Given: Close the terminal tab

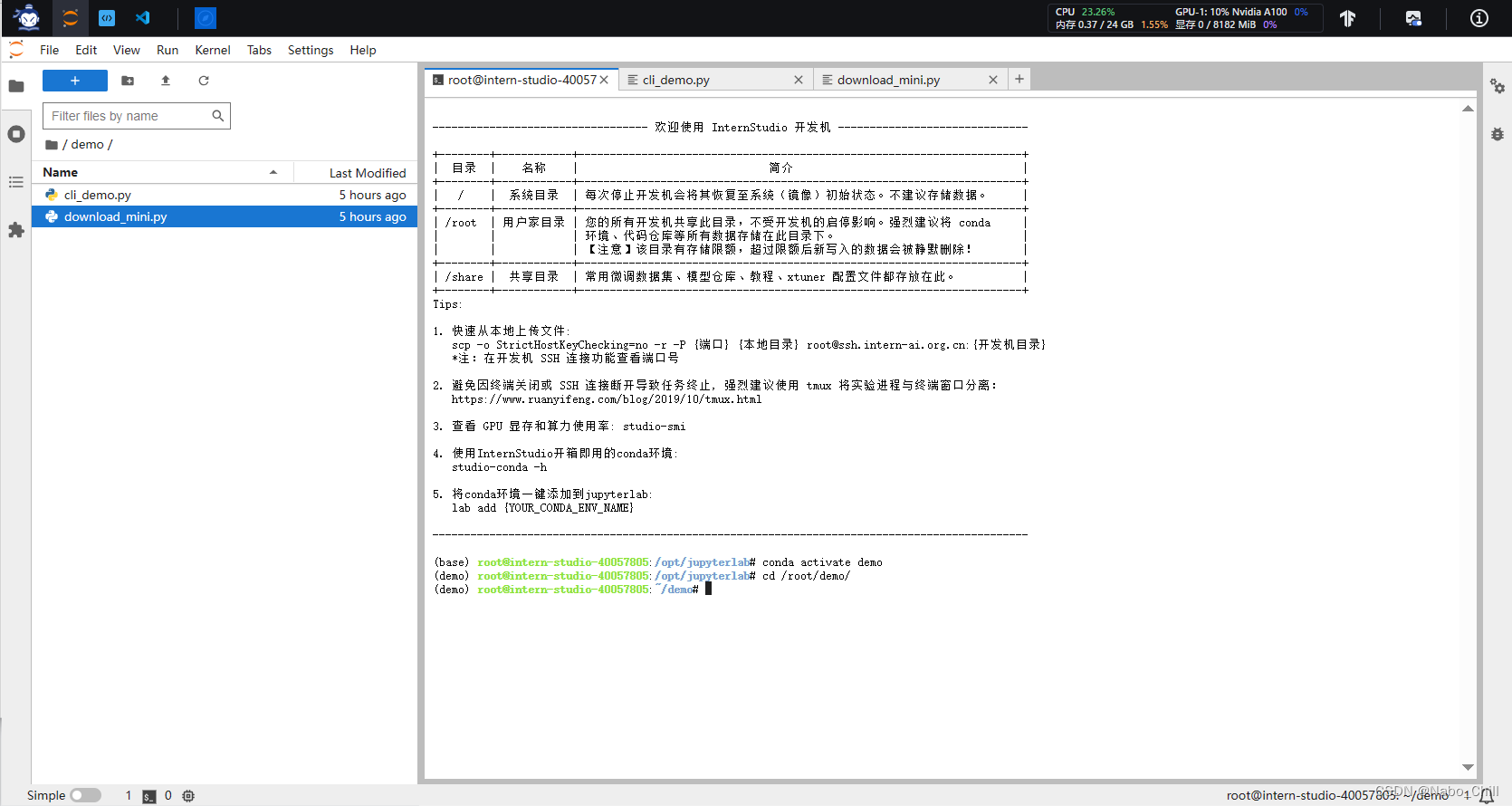Looking at the screenshot, I should pos(604,80).
